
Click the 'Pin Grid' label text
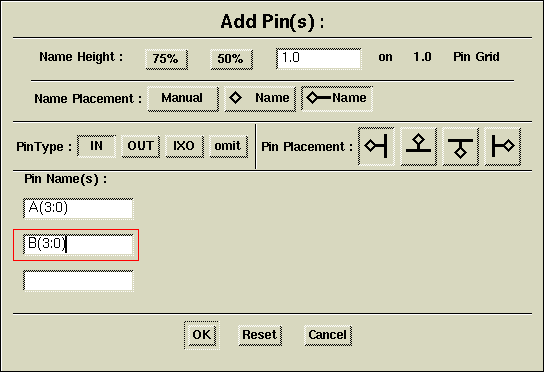(x=476, y=57)
